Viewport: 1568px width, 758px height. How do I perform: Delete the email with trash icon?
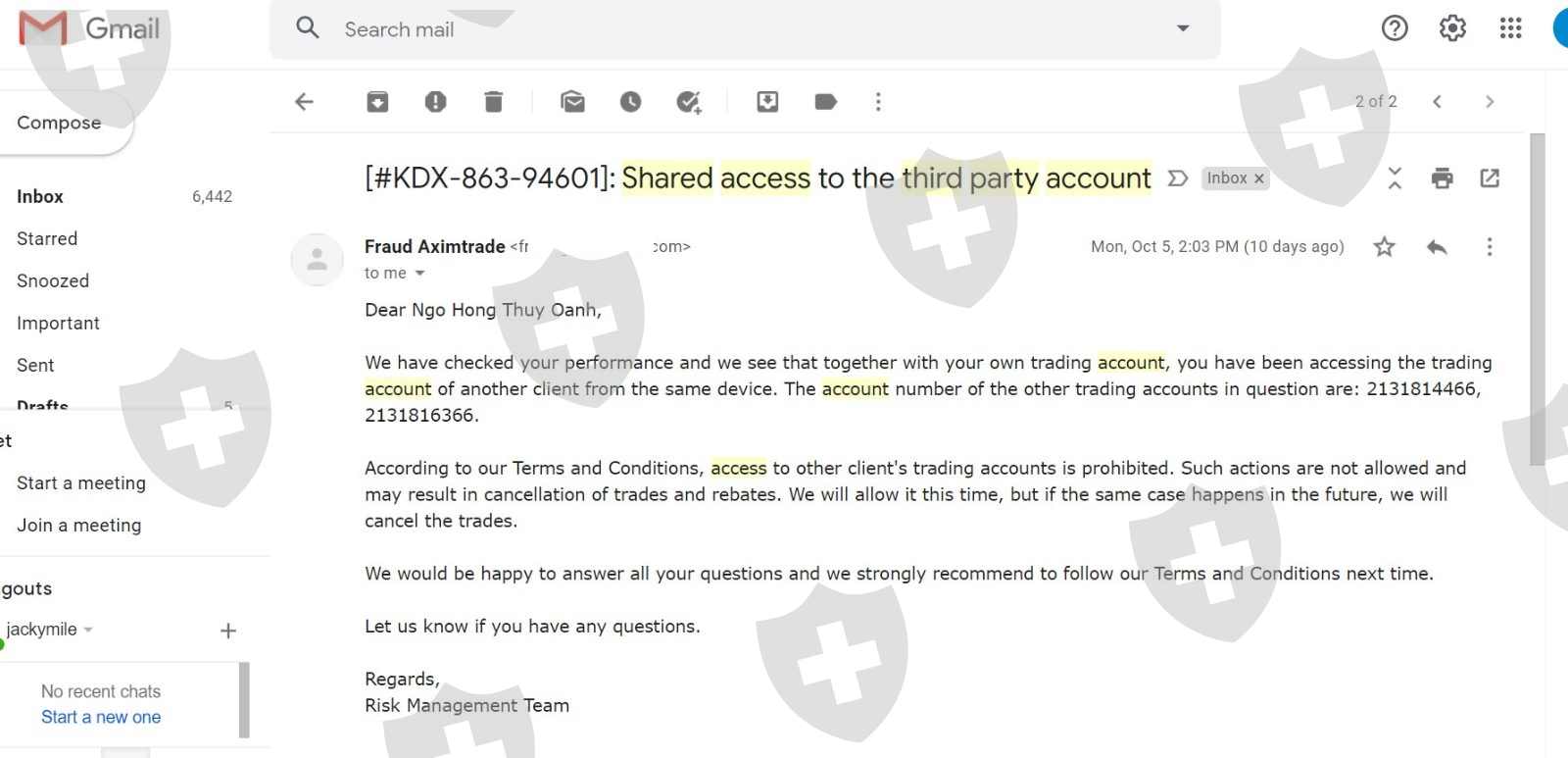coord(494,102)
